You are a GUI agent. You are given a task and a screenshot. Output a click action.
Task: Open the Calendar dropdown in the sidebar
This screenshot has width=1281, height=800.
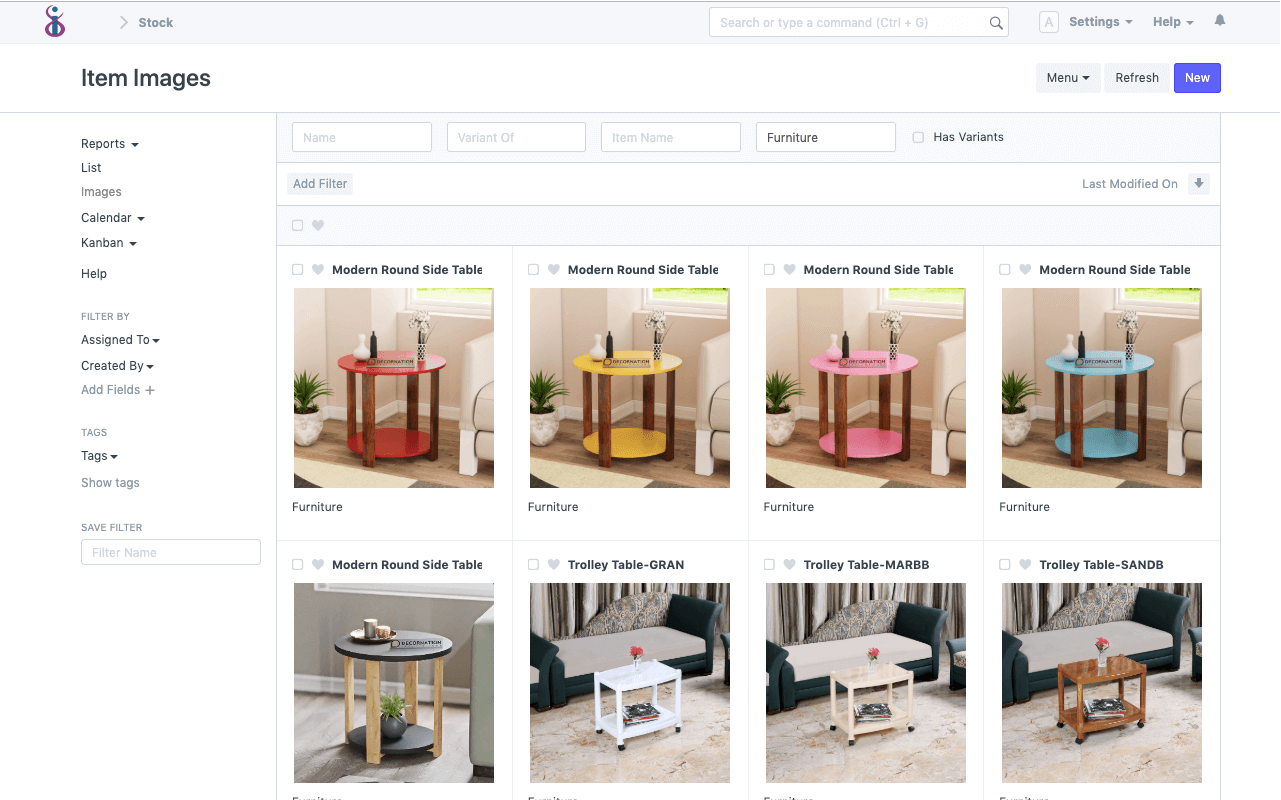pyautogui.click(x=112, y=217)
